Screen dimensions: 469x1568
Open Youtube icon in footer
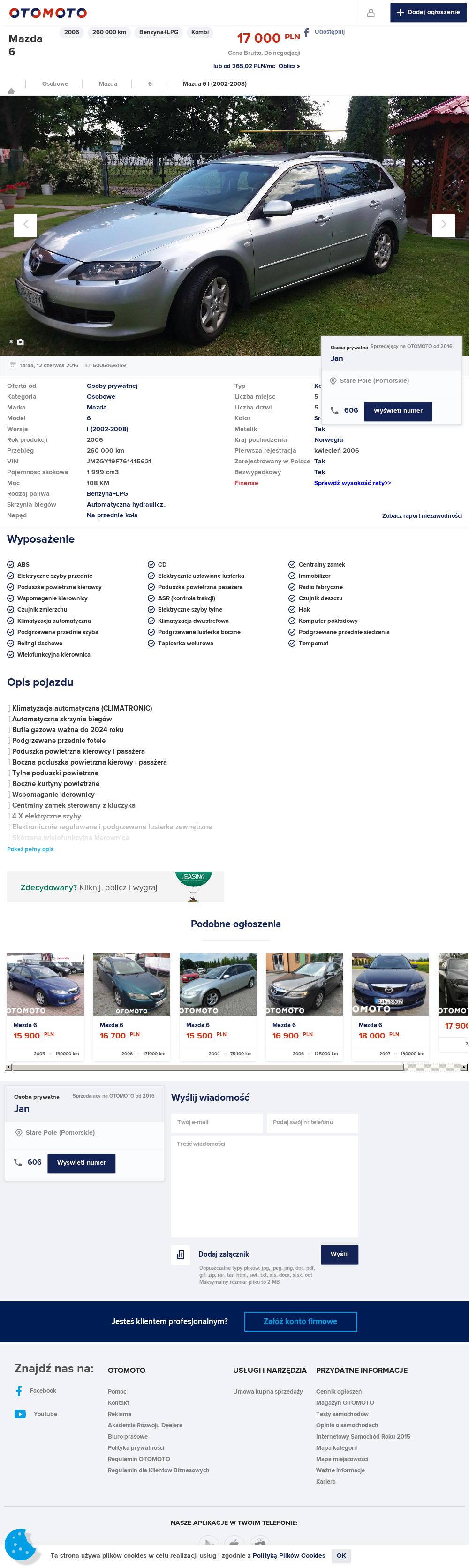(x=20, y=1414)
